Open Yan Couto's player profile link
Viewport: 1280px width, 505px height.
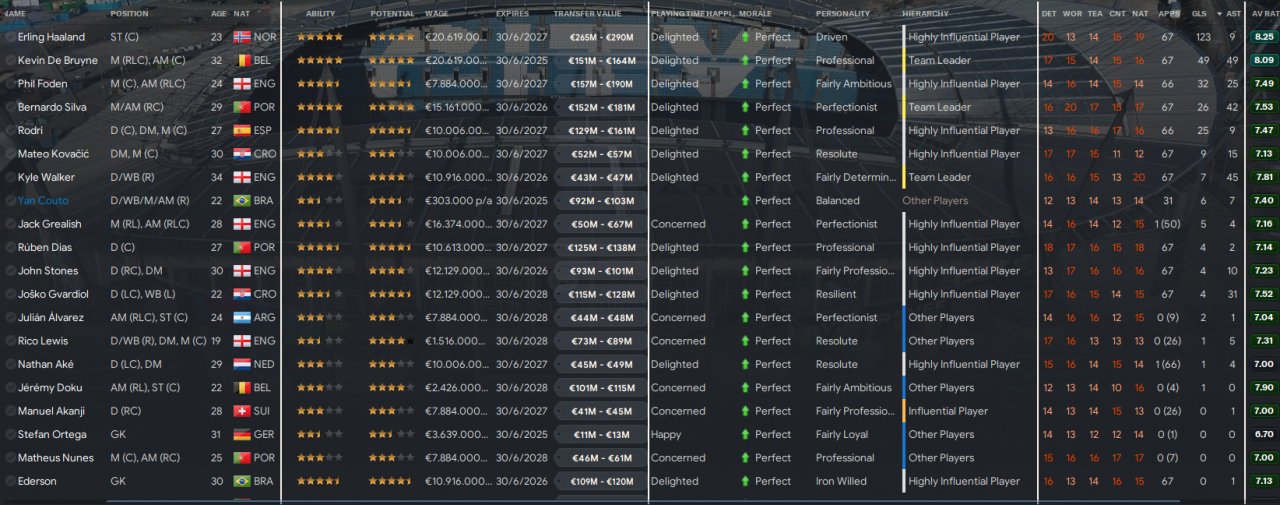pos(43,200)
